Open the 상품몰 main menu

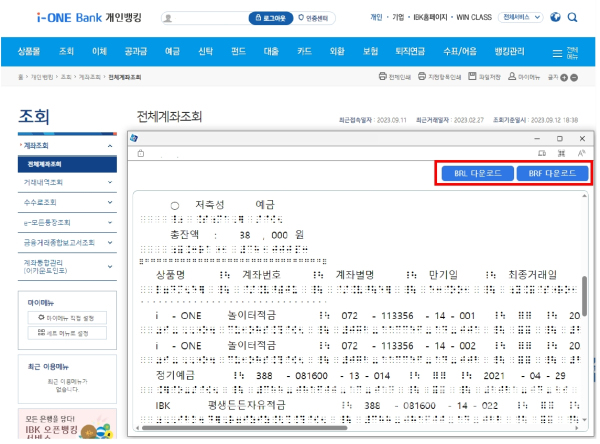pyautogui.click(x=29, y=51)
